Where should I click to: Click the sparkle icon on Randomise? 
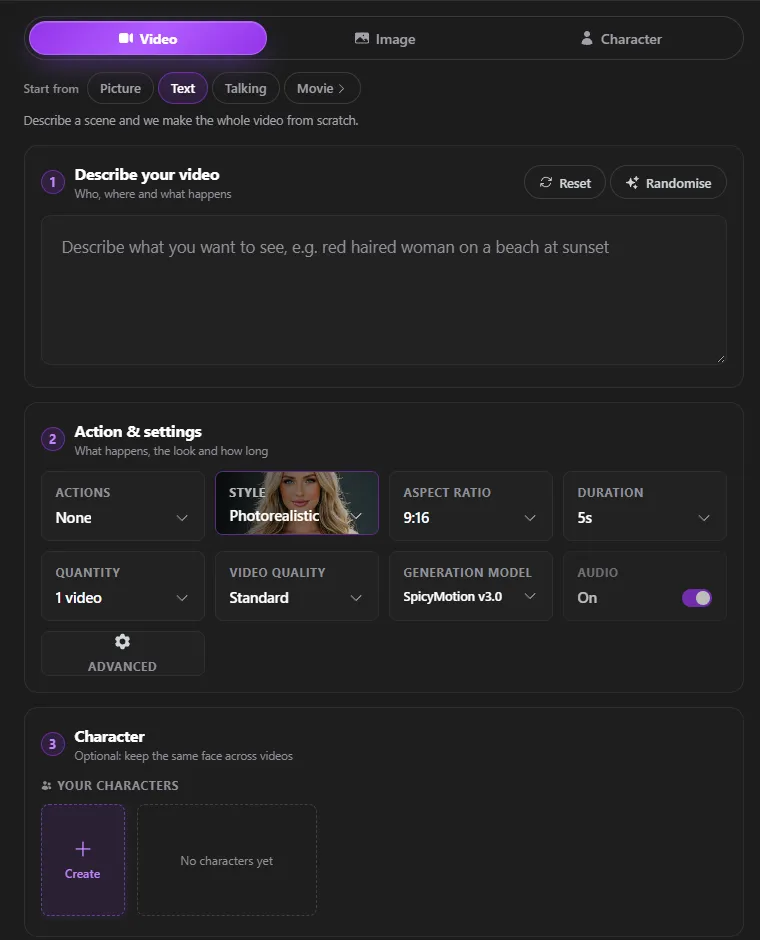click(x=632, y=182)
